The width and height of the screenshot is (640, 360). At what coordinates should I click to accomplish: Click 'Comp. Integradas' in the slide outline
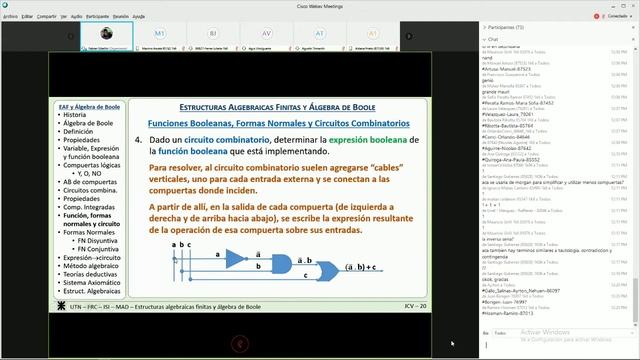(89, 207)
